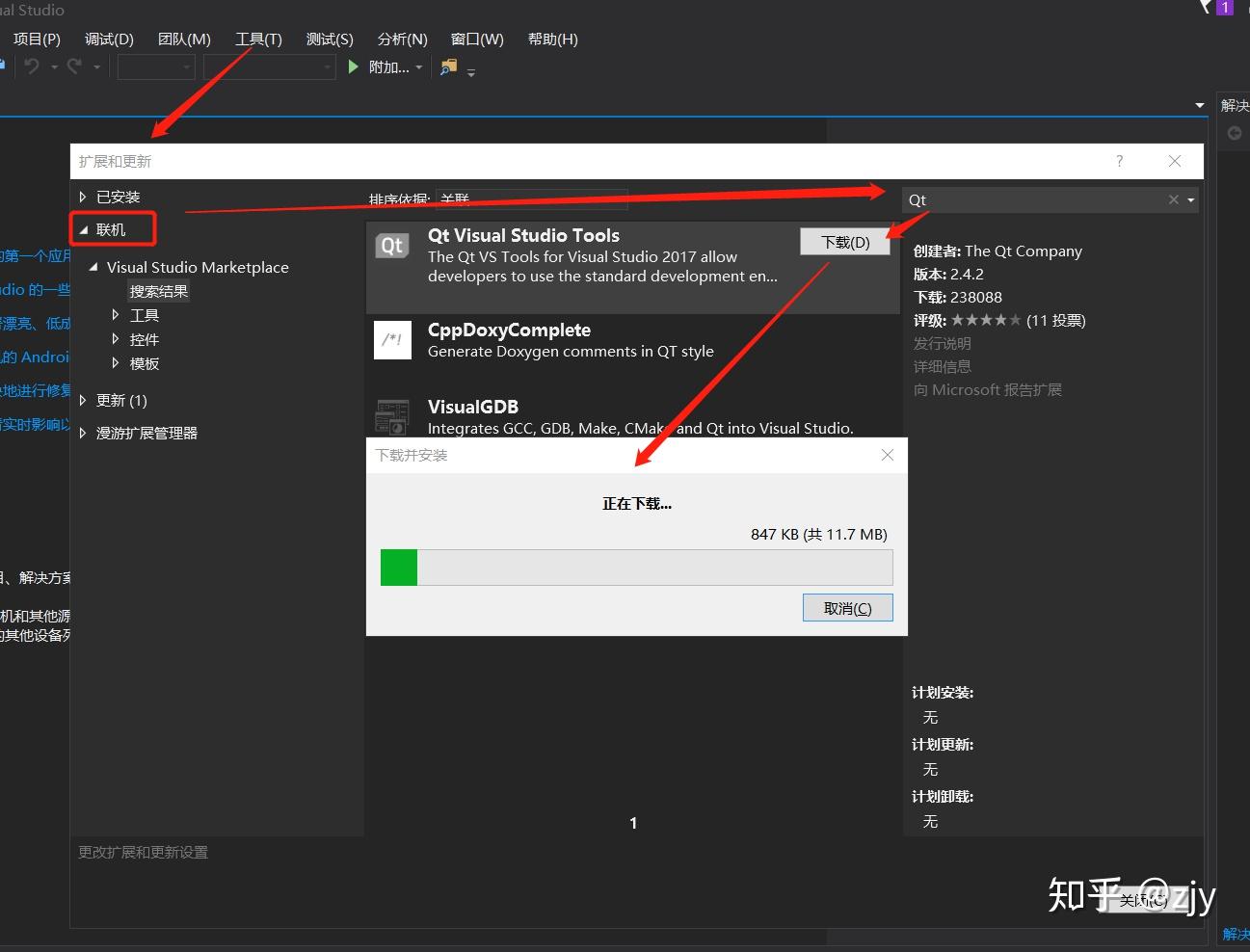1250x952 pixels.
Task: Open the 窗口(W) menu
Action: (477, 40)
